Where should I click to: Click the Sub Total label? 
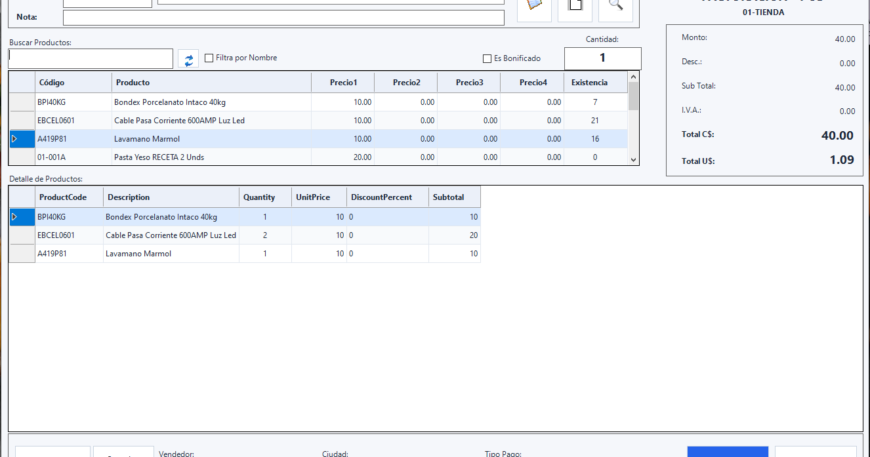point(699,86)
